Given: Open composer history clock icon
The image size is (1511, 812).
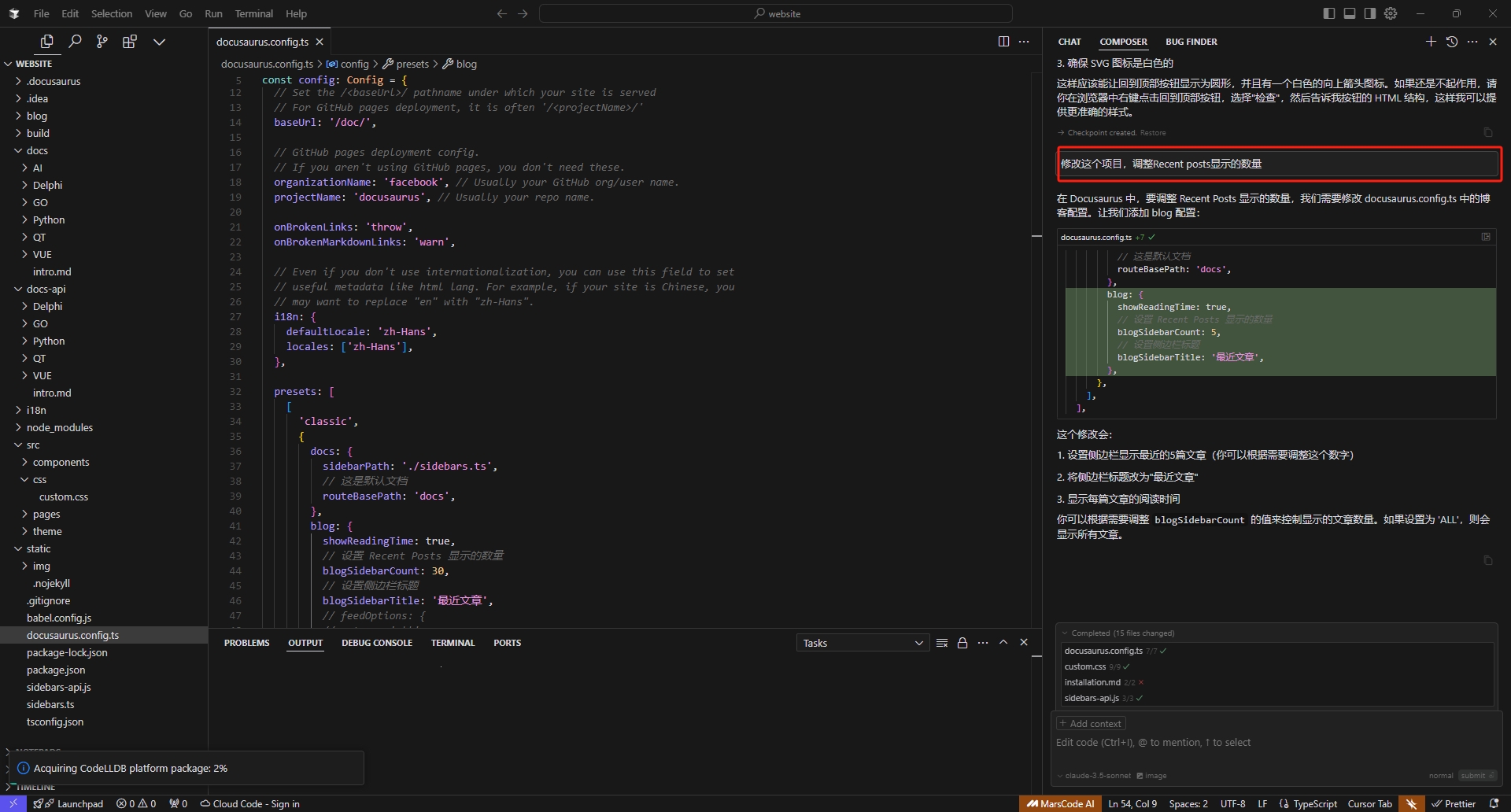Looking at the screenshot, I should tap(1452, 42).
